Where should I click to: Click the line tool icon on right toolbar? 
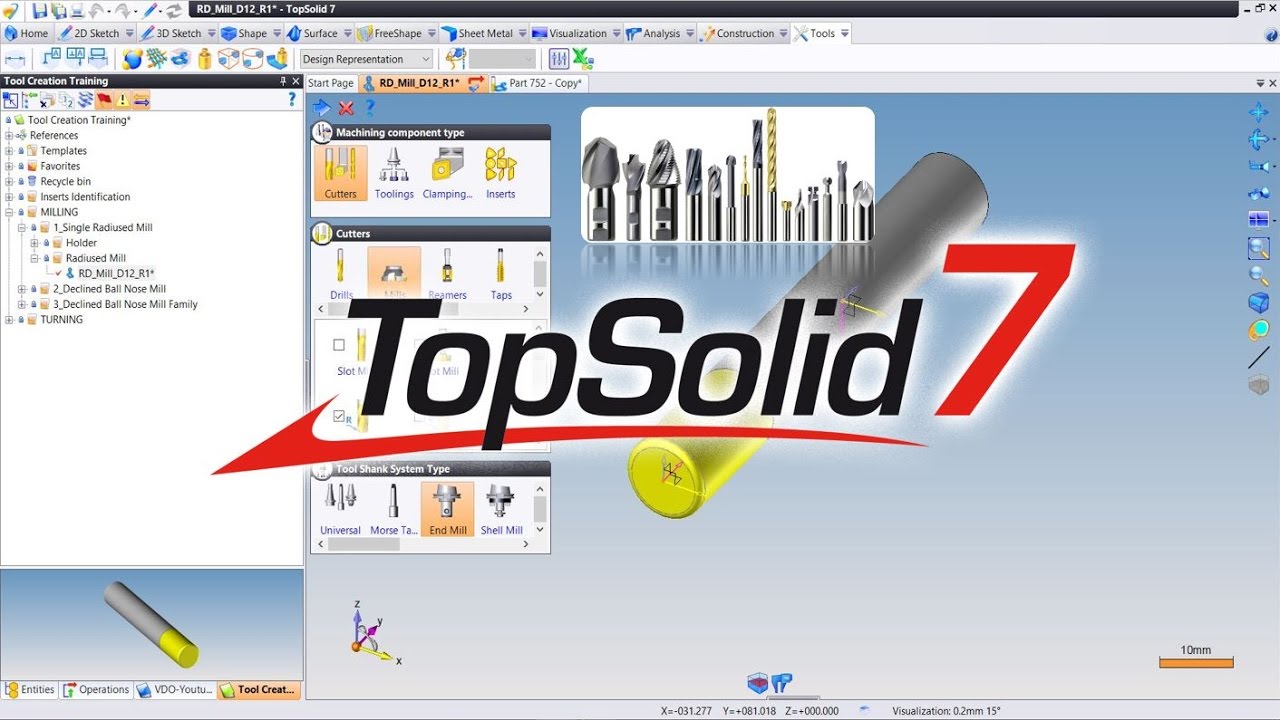click(x=1259, y=357)
